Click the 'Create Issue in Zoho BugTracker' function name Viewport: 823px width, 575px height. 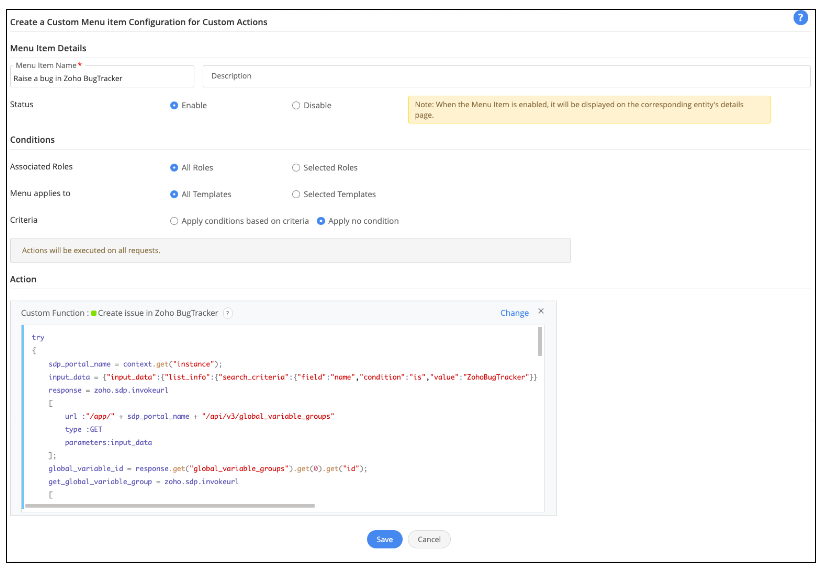click(x=157, y=313)
